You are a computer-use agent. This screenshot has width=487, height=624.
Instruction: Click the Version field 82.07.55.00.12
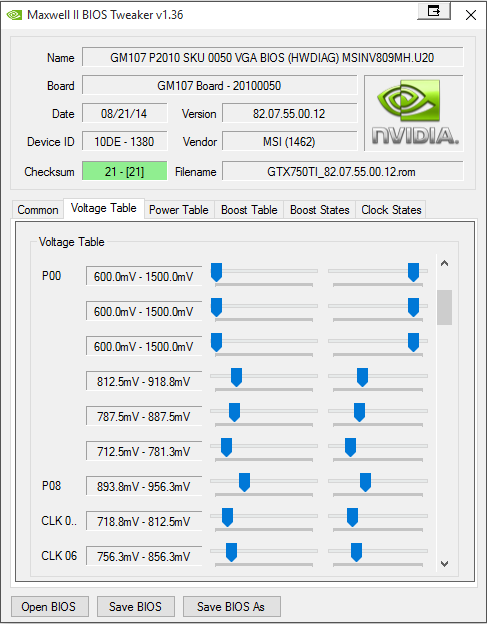coord(289,113)
